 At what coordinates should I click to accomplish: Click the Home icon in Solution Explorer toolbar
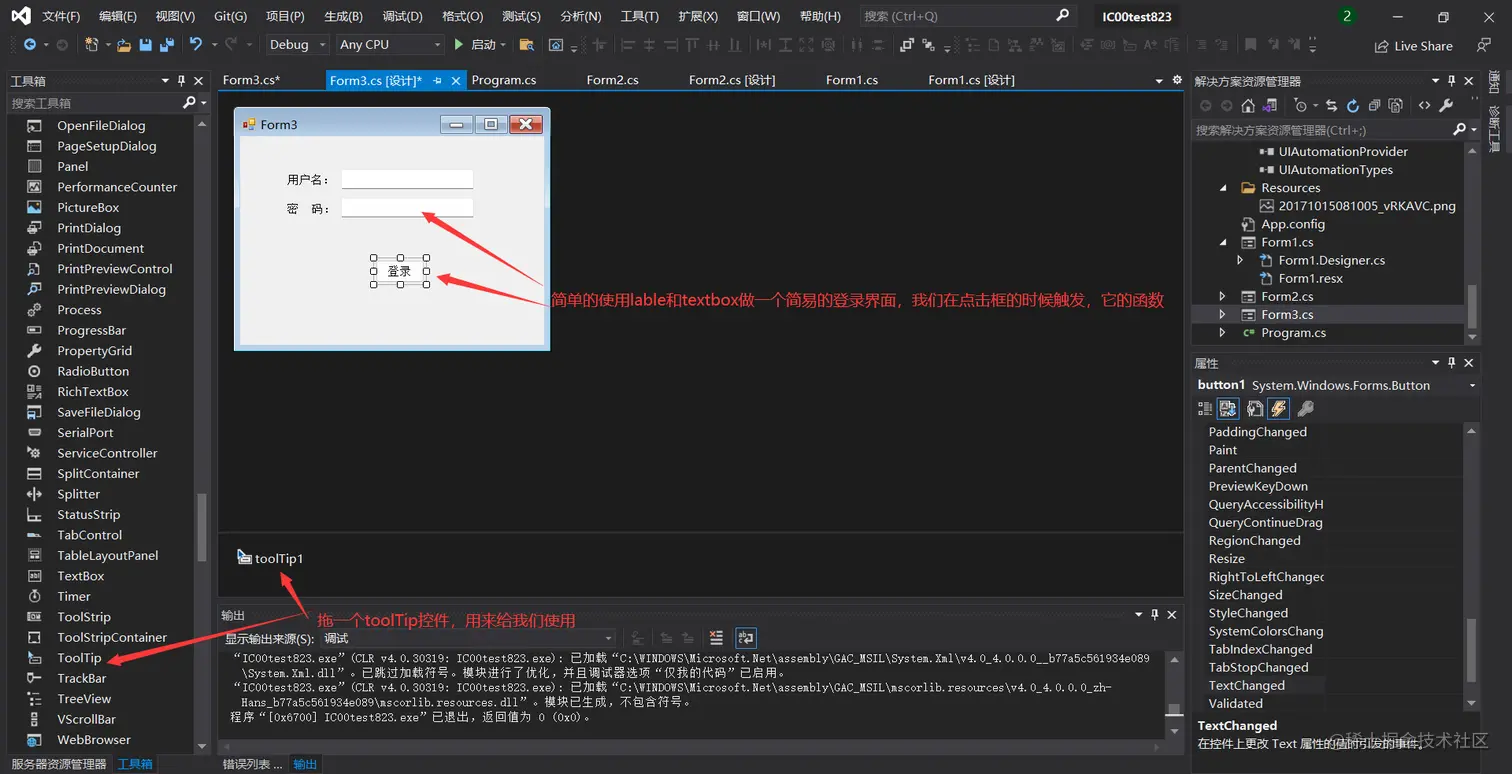click(1248, 105)
